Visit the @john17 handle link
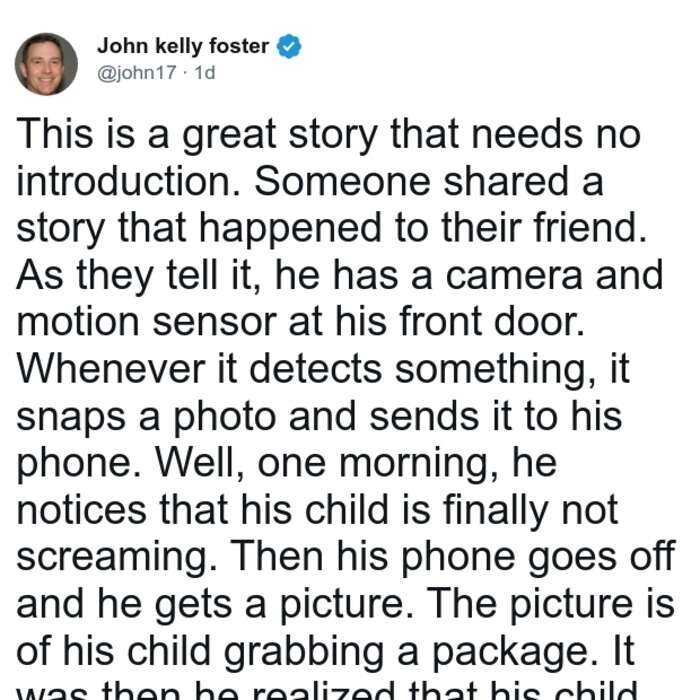The image size is (700, 700). [137, 73]
